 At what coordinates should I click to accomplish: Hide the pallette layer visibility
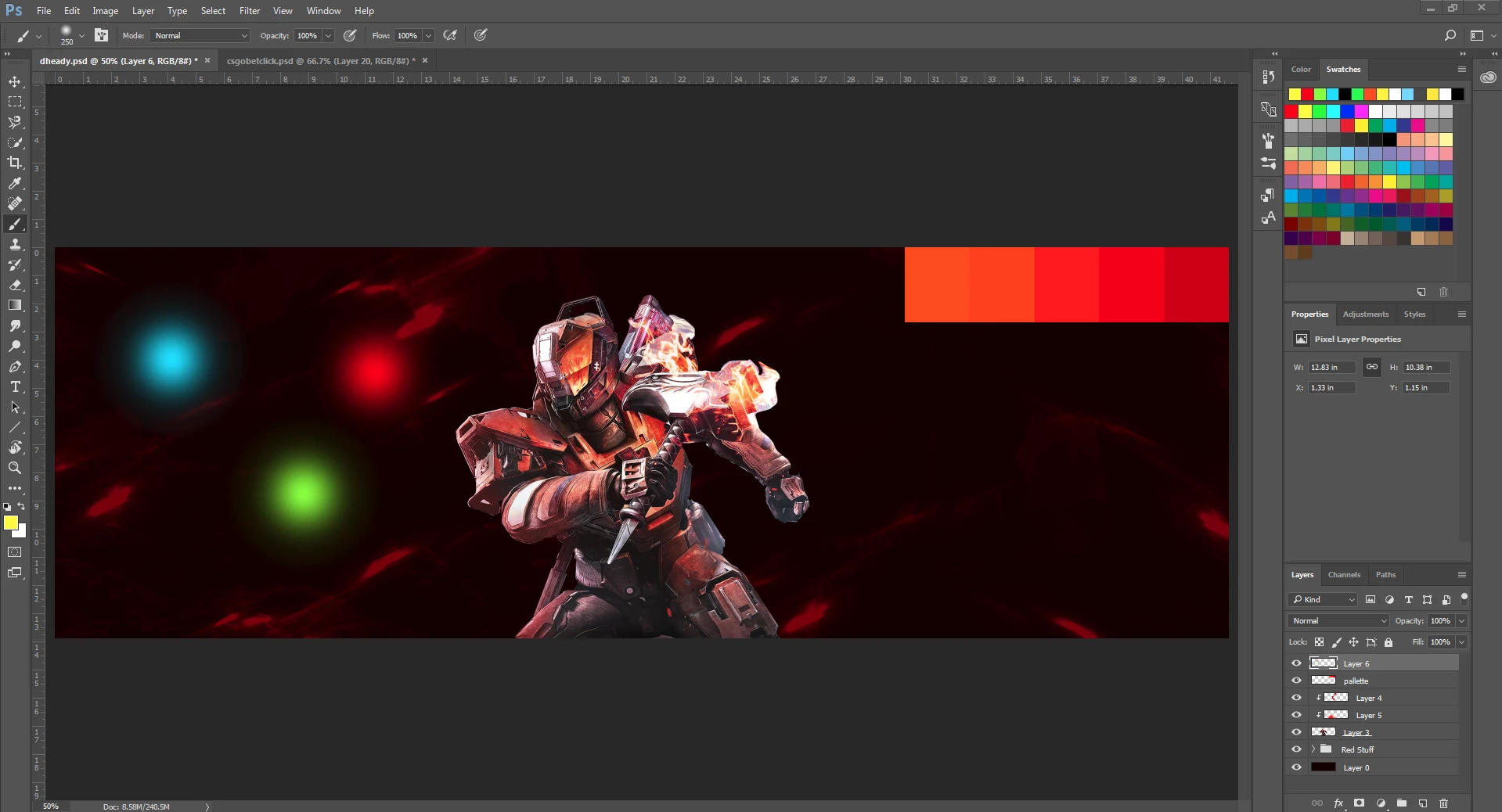pos(1296,681)
